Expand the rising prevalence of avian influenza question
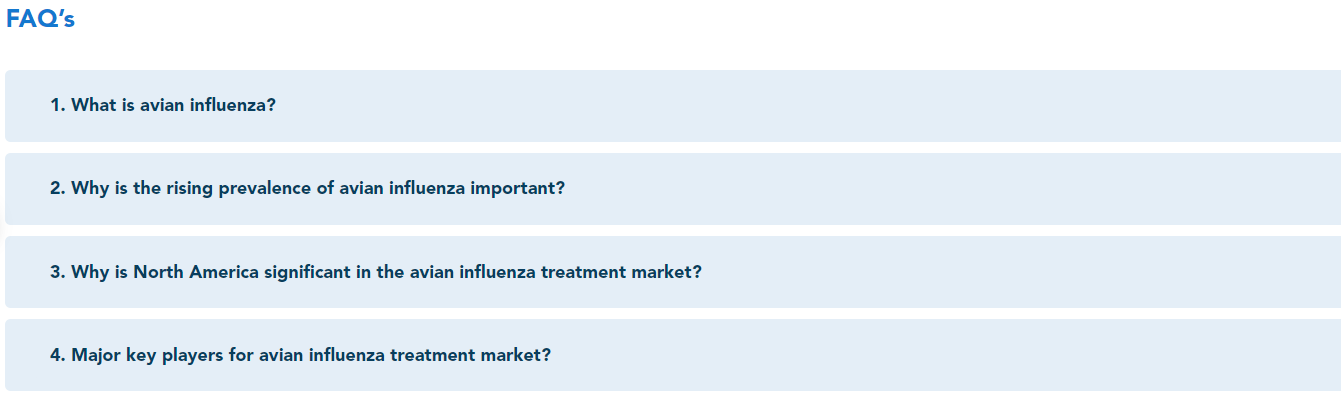This screenshot has height=397, width=1341. pyautogui.click(x=672, y=188)
